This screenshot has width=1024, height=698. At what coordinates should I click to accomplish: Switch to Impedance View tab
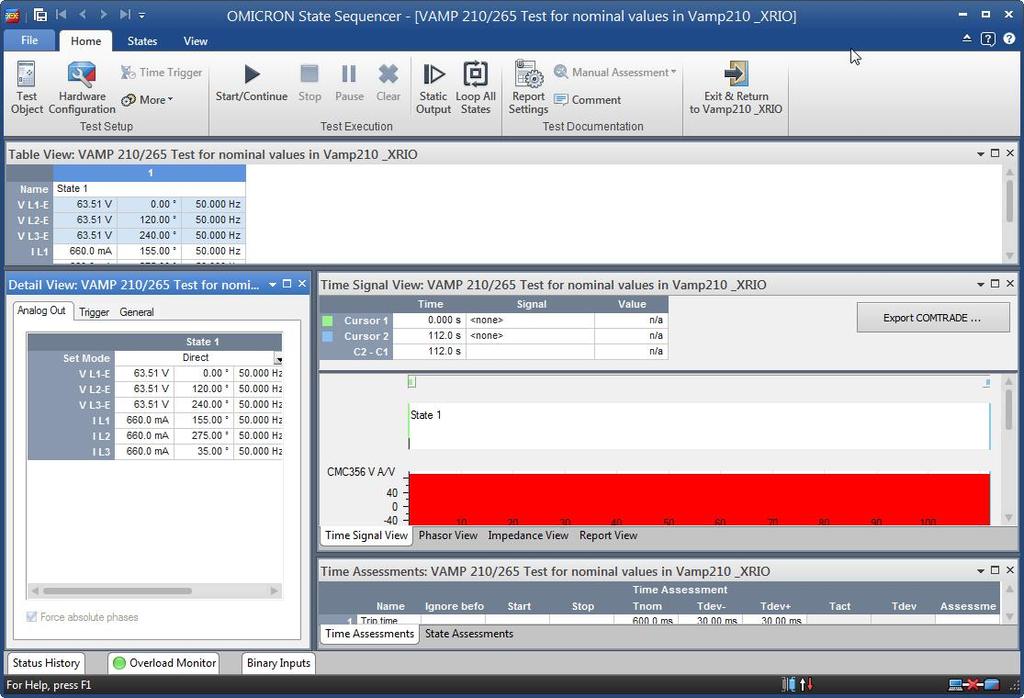click(528, 535)
